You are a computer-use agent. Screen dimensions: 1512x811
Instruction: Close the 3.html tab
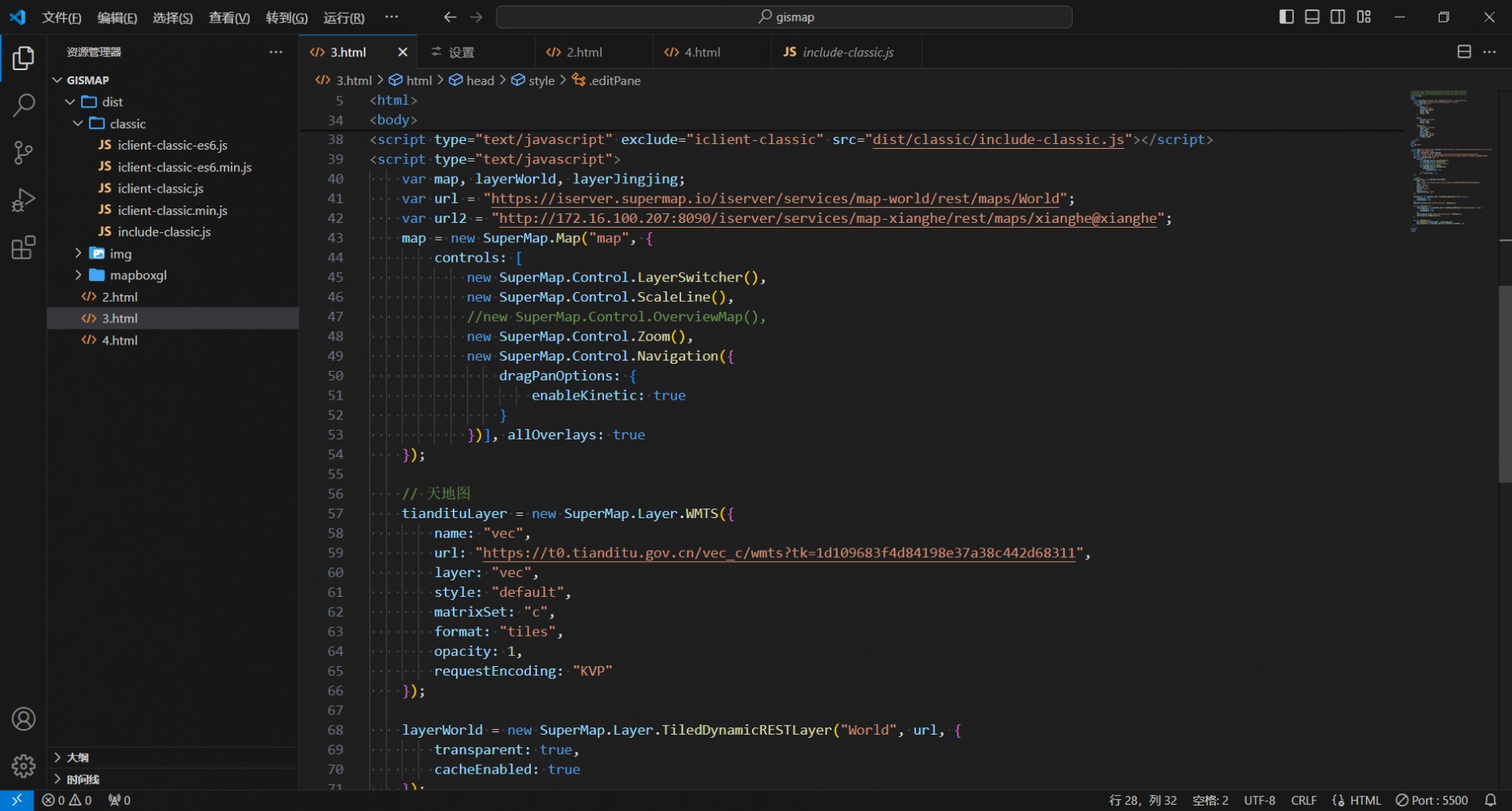403,52
